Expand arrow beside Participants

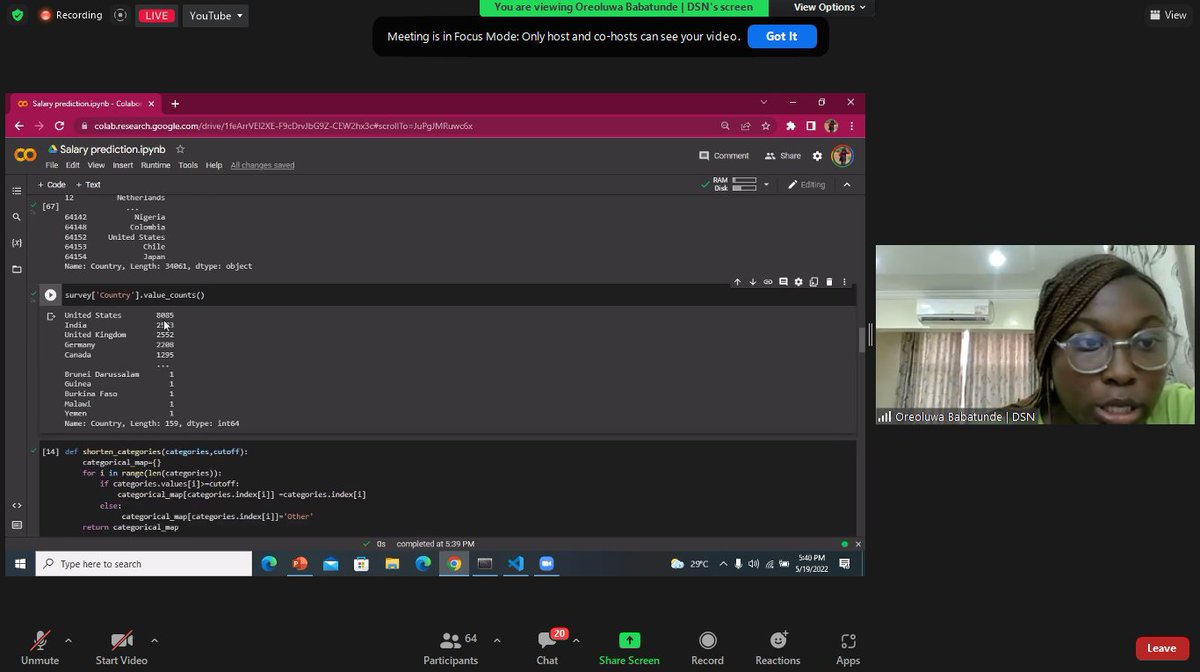tap(497, 640)
